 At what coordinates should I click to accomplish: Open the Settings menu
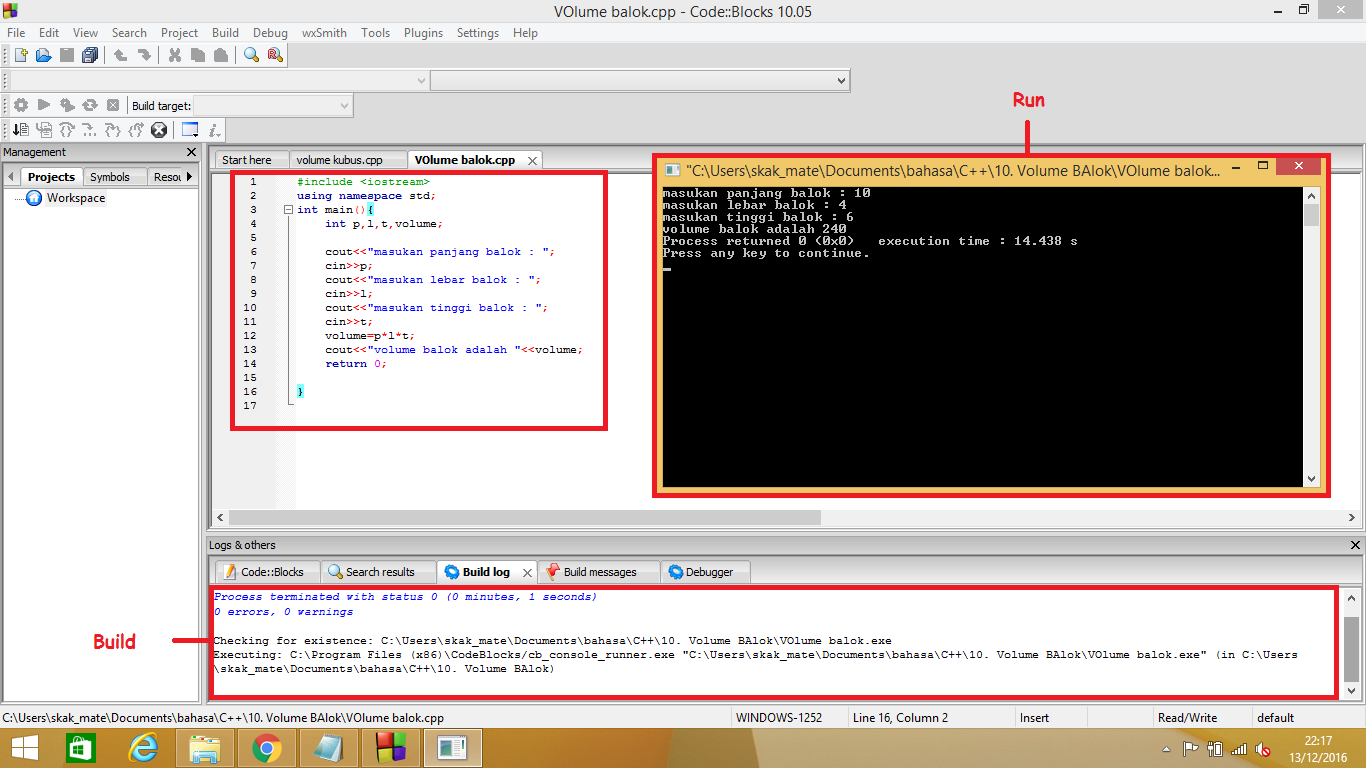click(478, 33)
